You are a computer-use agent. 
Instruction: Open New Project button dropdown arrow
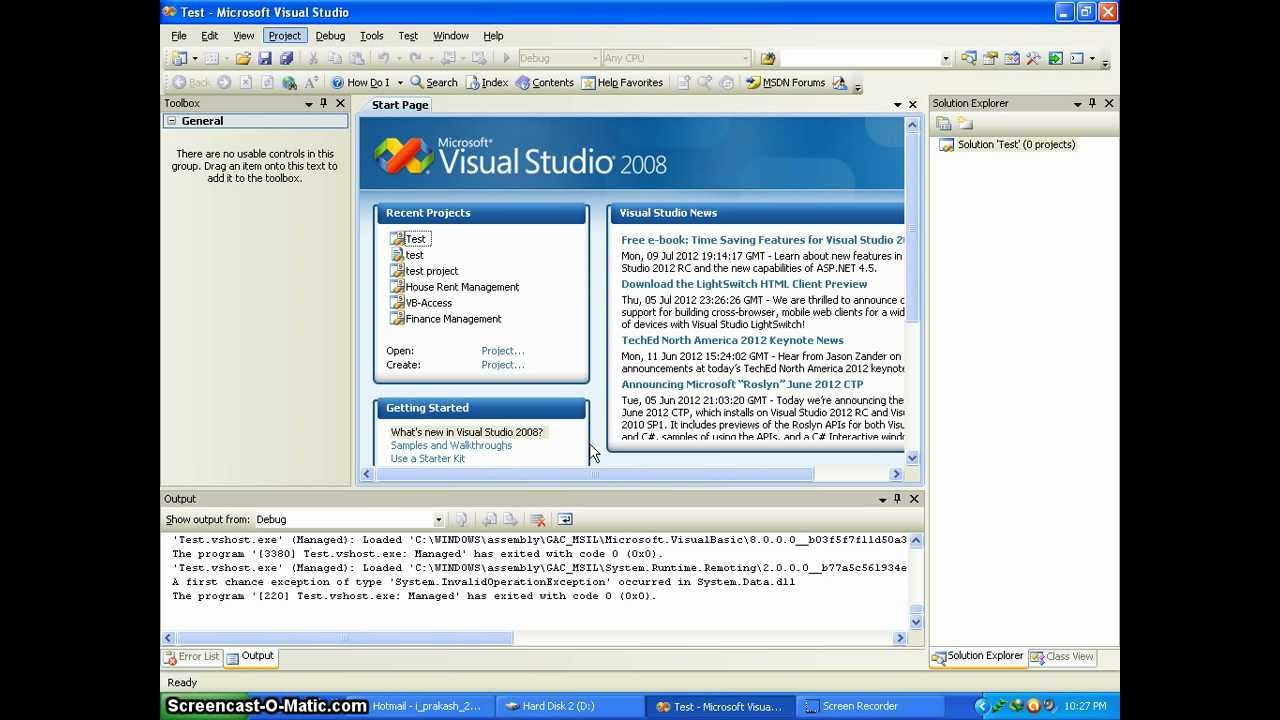point(194,59)
